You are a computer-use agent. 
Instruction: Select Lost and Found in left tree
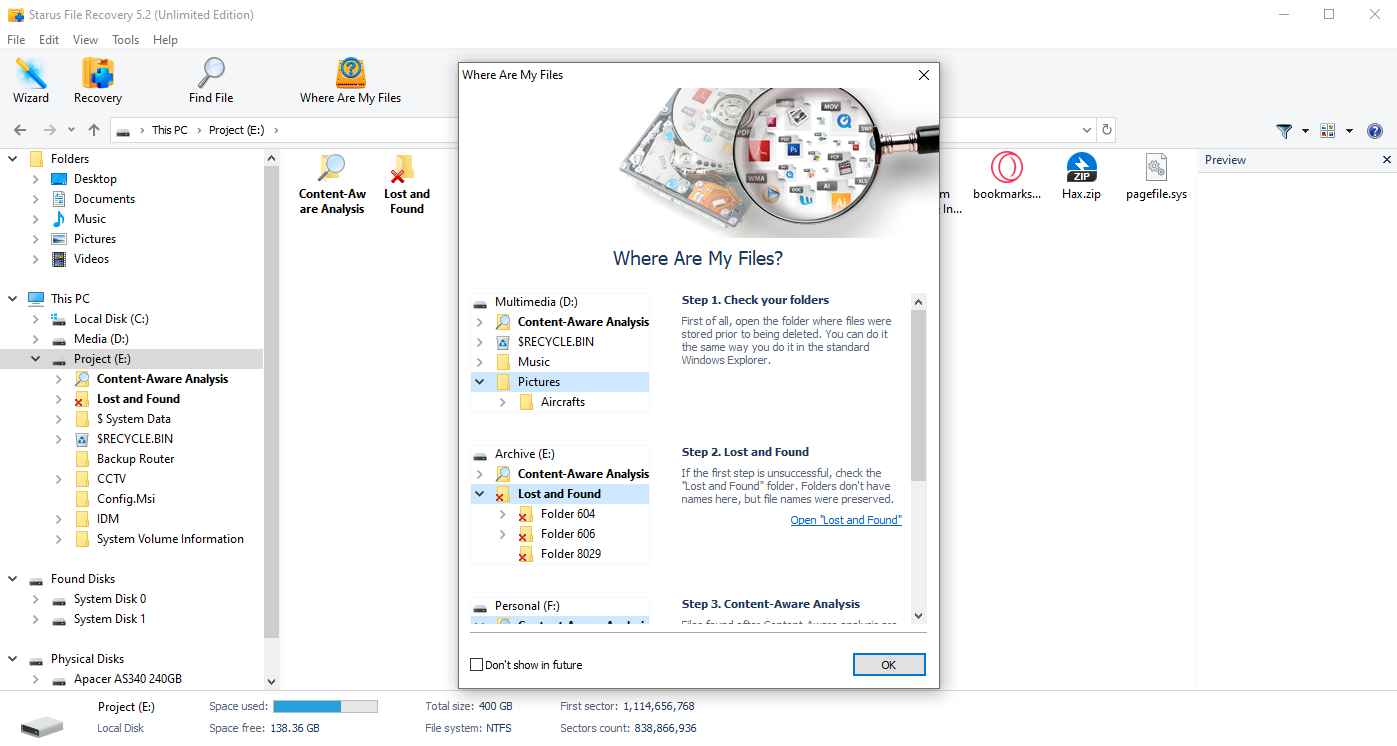coord(138,399)
